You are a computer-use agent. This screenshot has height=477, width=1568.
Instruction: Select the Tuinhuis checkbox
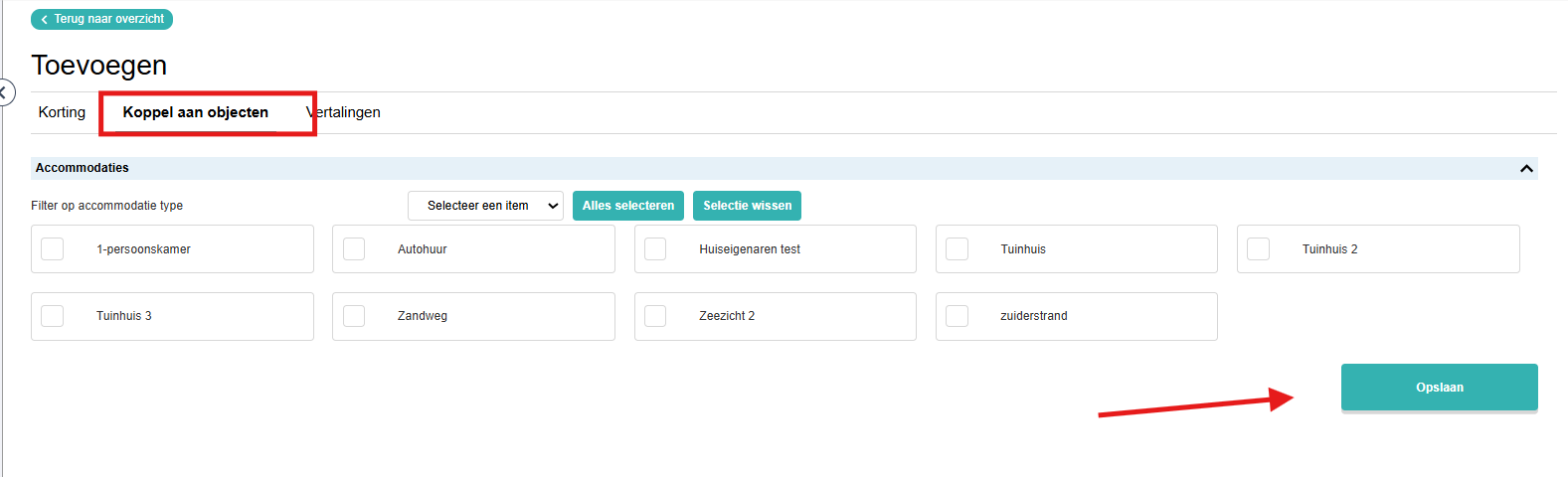point(957,248)
